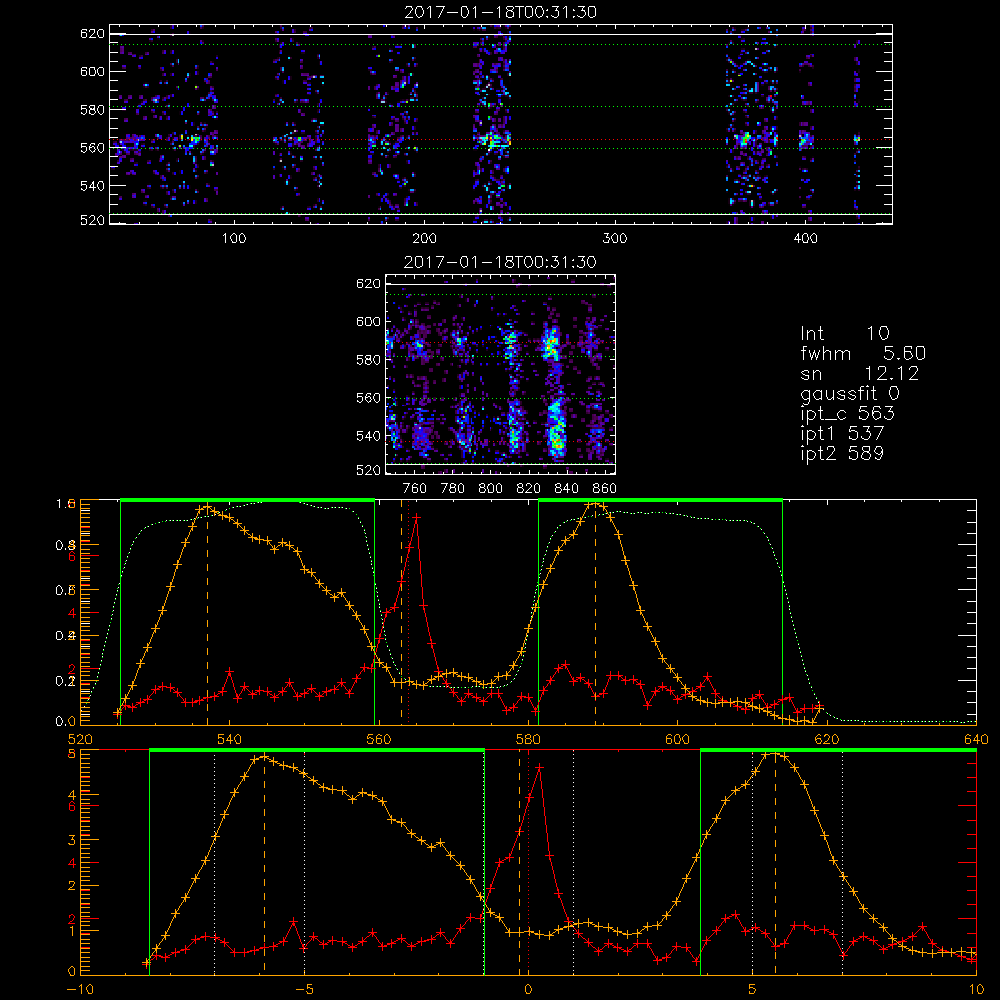The image size is (1000, 1000).
Task: Click the 820 tick label of the middle plot
Action: coord(529,489)
